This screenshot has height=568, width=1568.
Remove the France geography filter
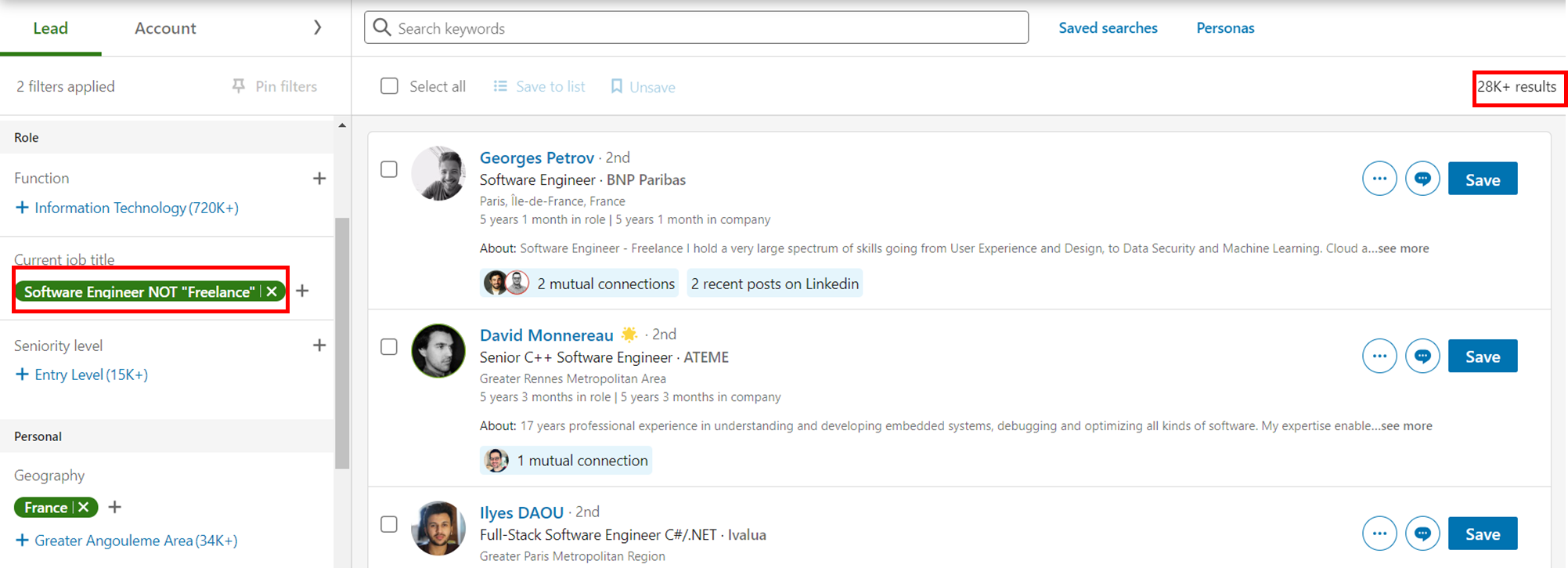tap(84, 508)
